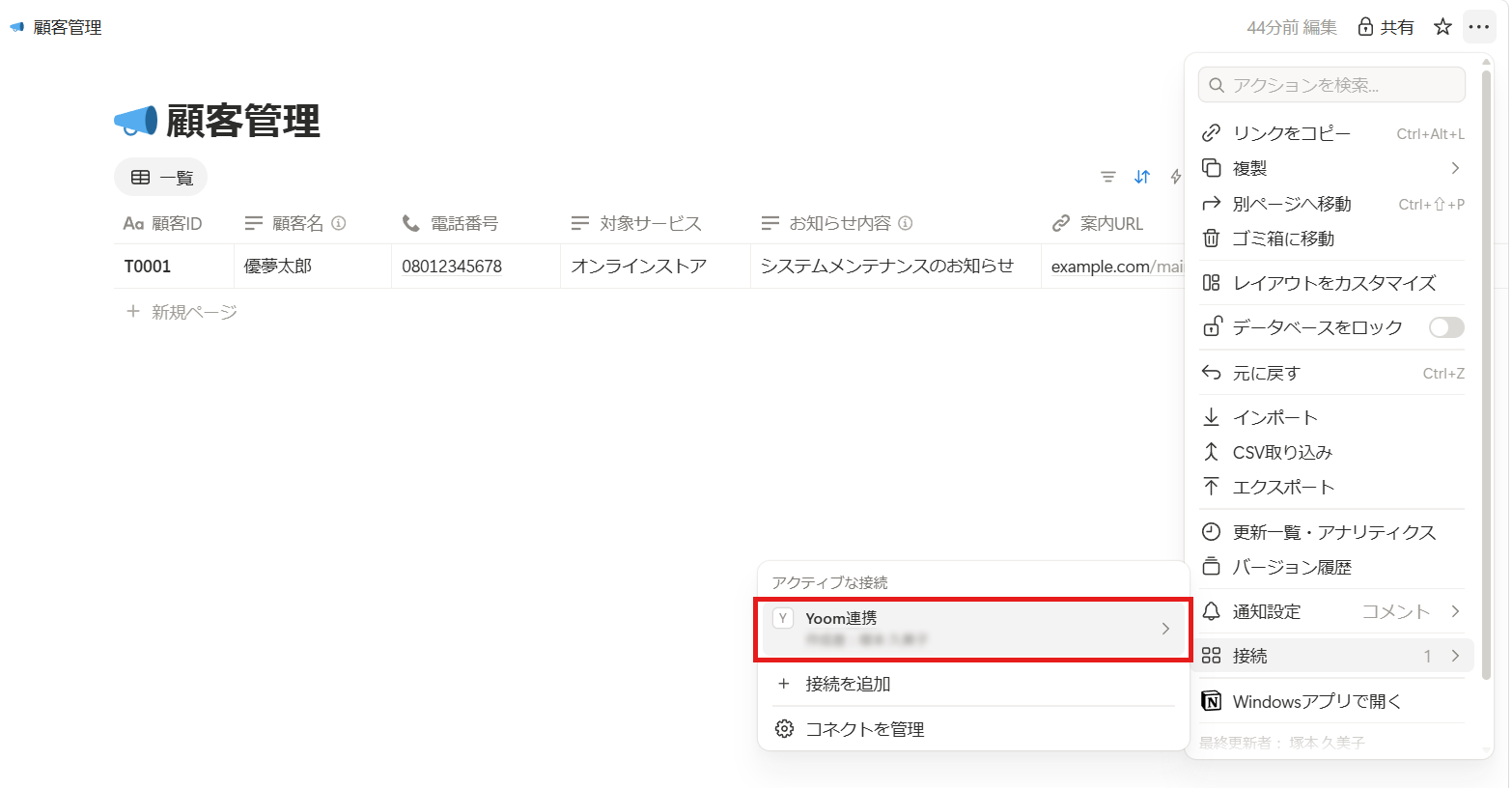Select Windowsアプリで開く

click(1332, 701)
